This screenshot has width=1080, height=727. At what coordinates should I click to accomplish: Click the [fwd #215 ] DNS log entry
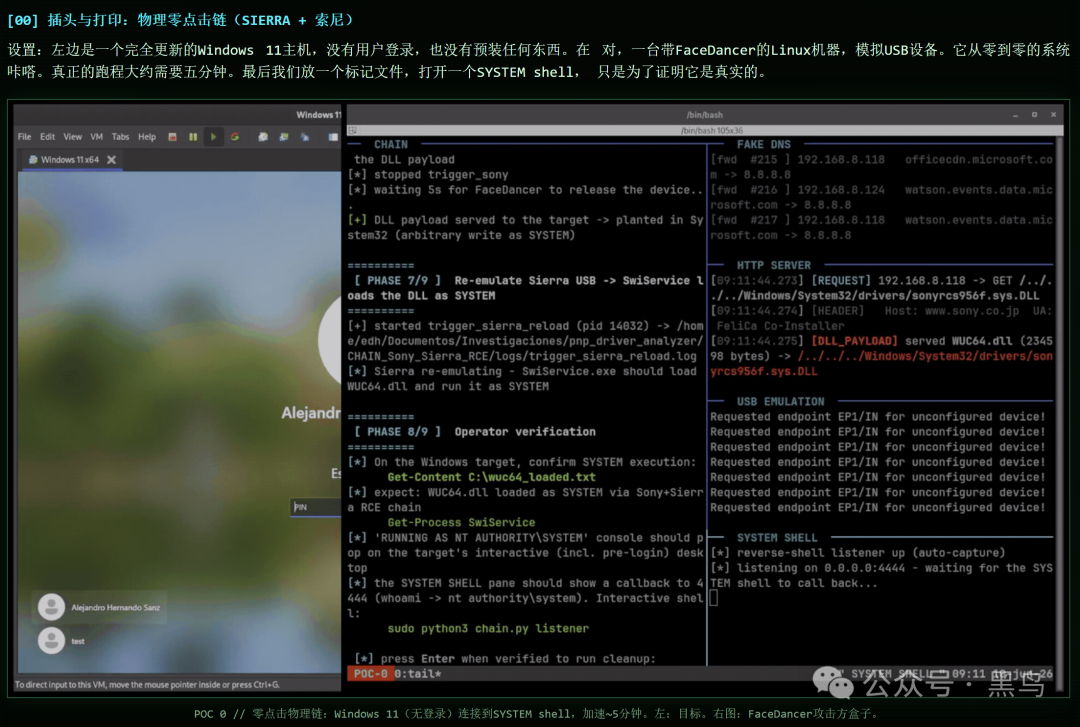[882, 167]
